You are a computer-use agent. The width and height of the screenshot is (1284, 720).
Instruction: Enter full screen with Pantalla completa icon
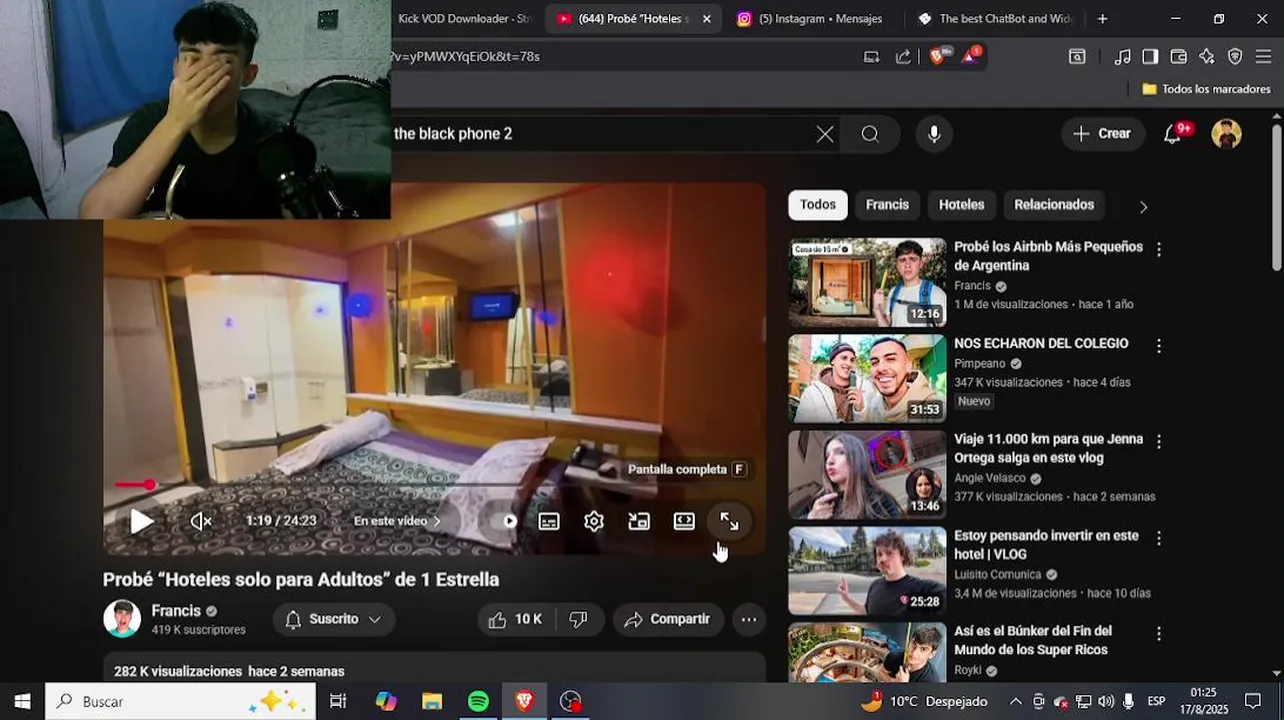(729, 521)
